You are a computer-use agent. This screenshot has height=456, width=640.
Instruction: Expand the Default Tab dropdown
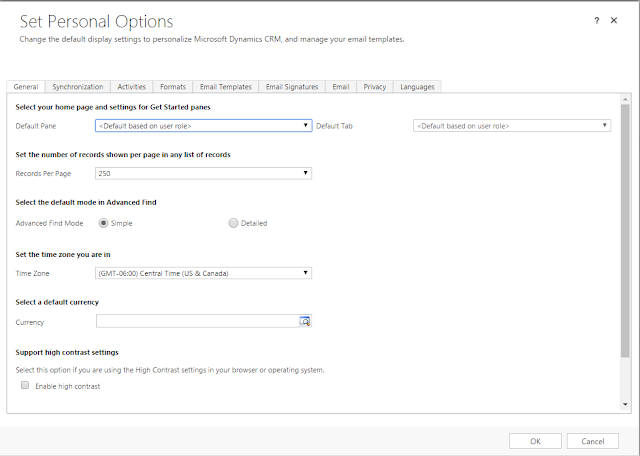512,126
